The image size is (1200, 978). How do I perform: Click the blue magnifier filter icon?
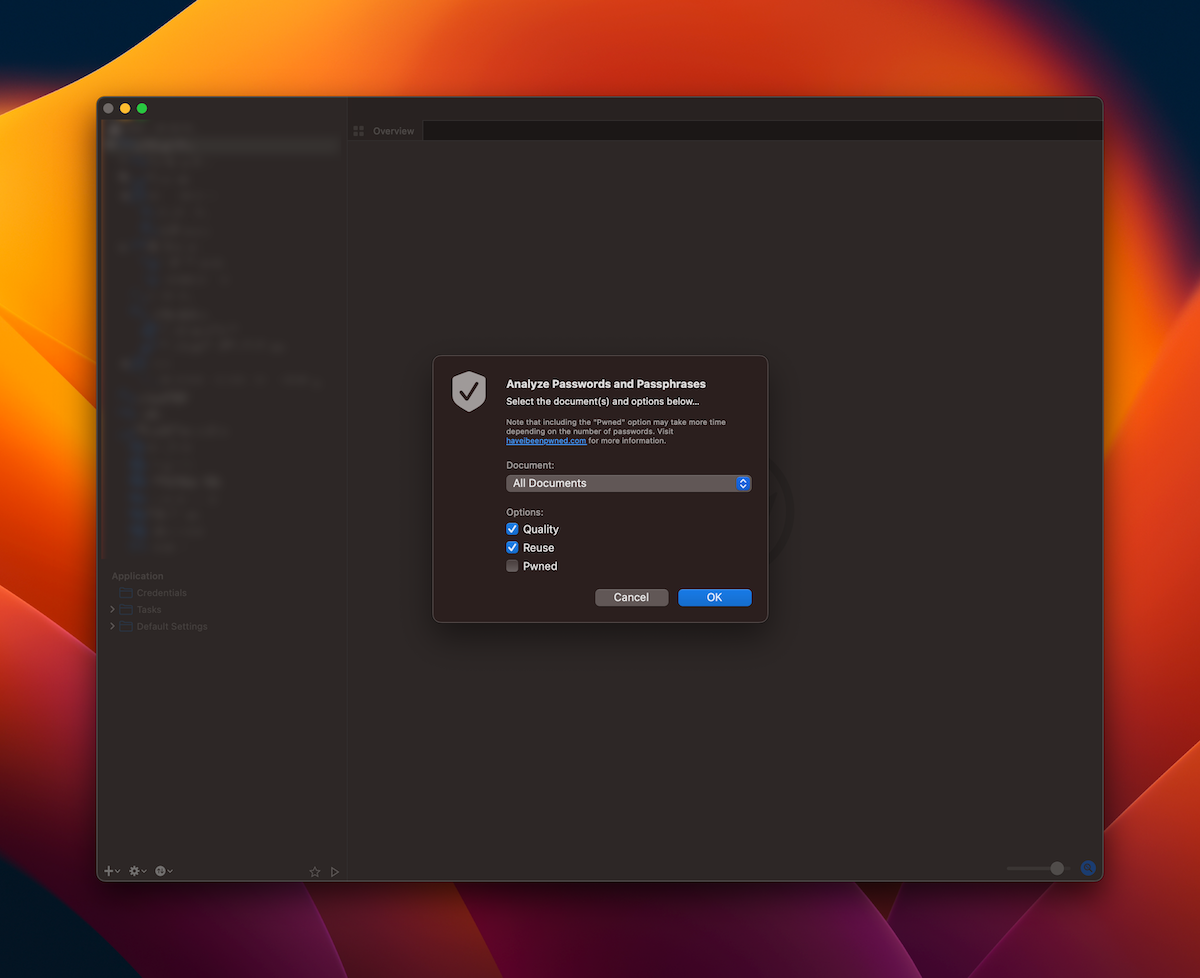[x=1088, y=868]
